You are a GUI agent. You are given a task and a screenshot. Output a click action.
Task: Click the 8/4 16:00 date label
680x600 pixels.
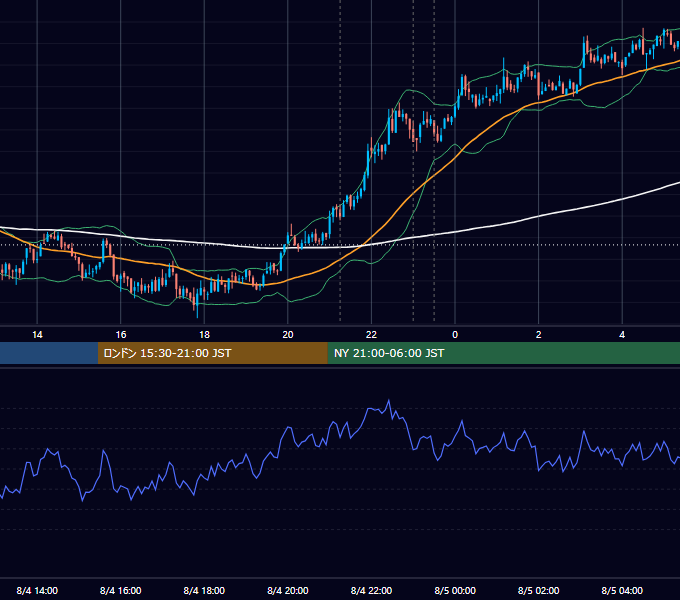pyautogui.click(x=121, y=591)
